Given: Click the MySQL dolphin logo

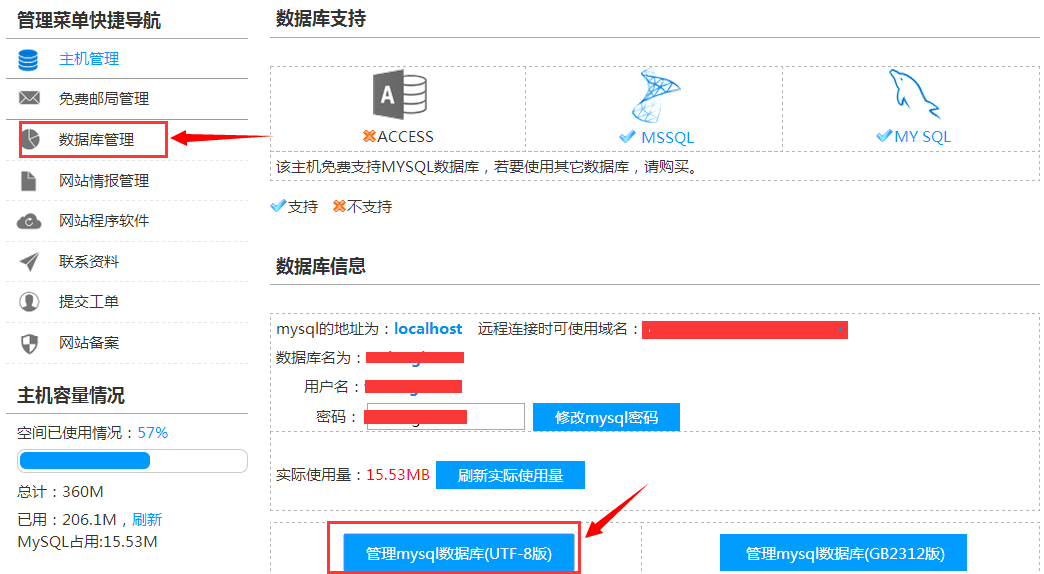Looking at the screenshot, I should click(x=913, y=97).
